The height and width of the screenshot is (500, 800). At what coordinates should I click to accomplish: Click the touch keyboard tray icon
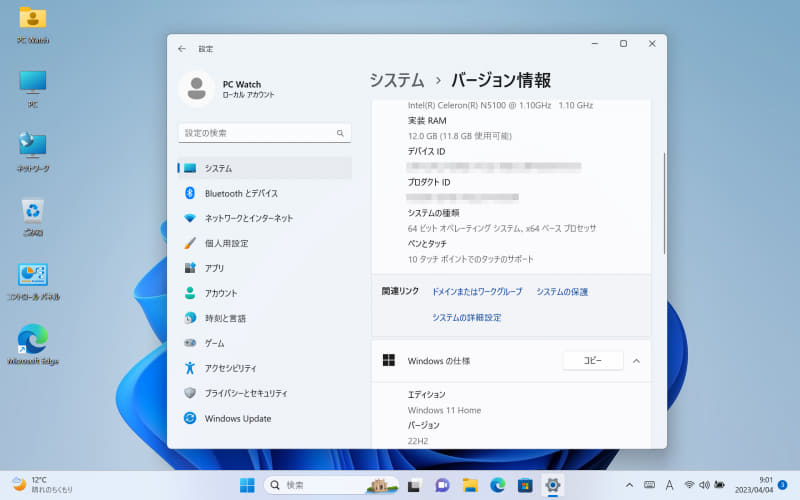click(x=649, y=485)
